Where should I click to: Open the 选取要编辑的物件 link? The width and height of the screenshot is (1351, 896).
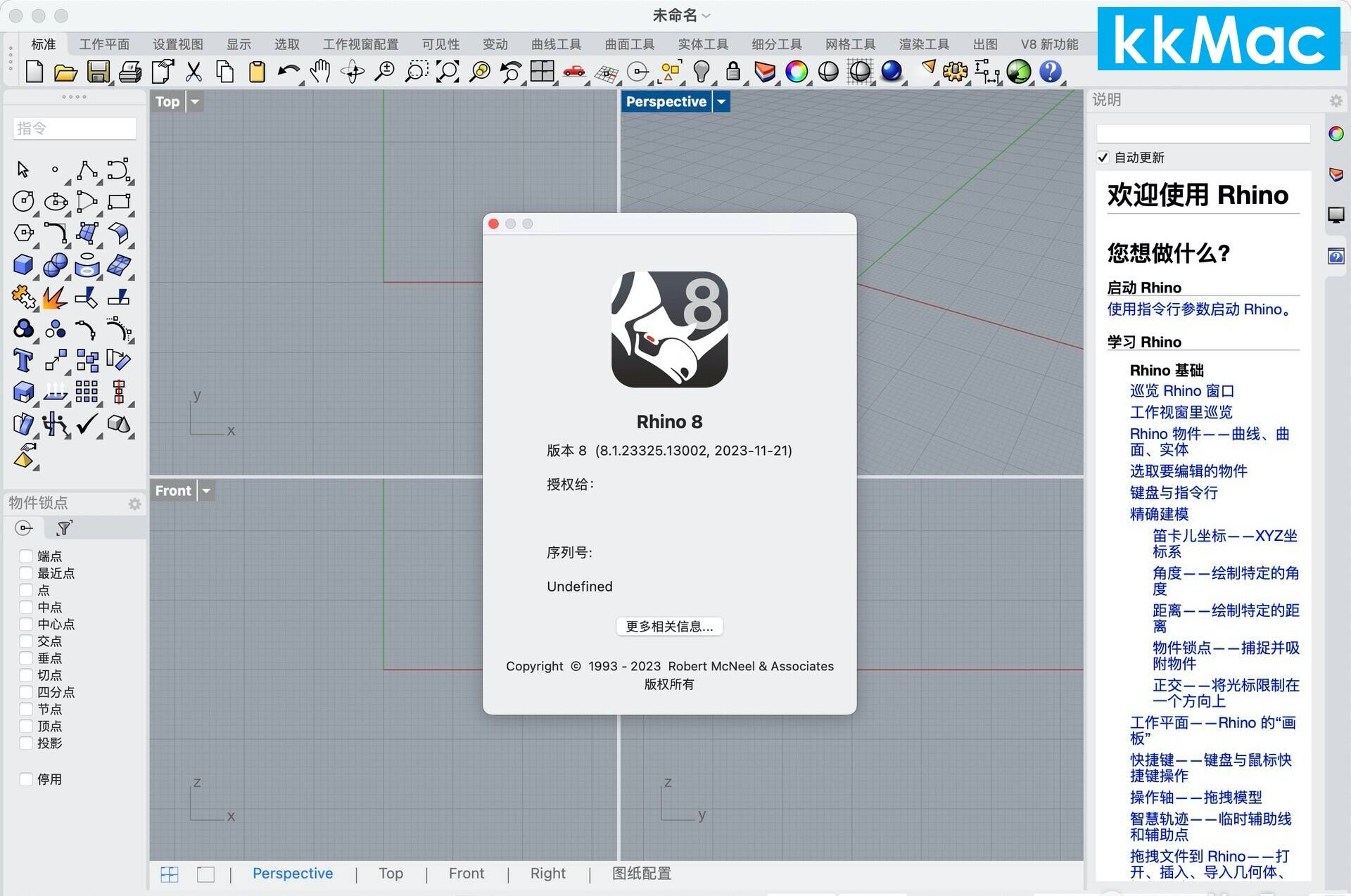pos(1188,471)
